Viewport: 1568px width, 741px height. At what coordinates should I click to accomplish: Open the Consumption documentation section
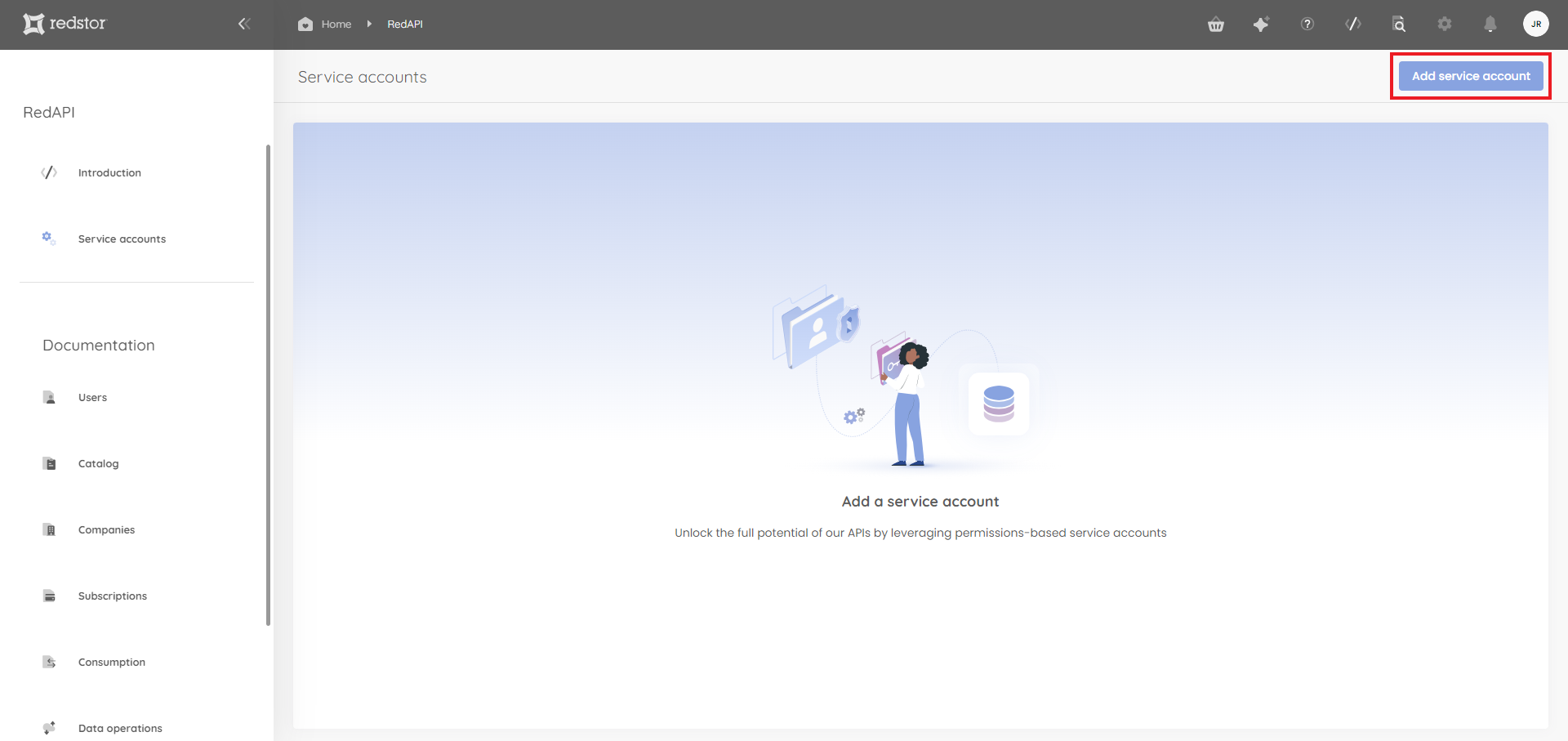[111, 662]
